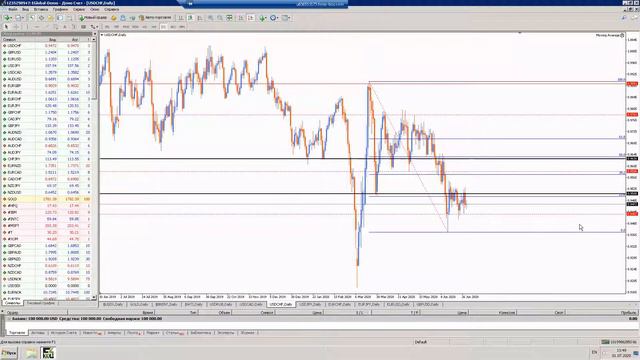Screen dimensions: 640x360
Task: Switch to the GOLD,Daily chart tab
Action: (139, 304)
